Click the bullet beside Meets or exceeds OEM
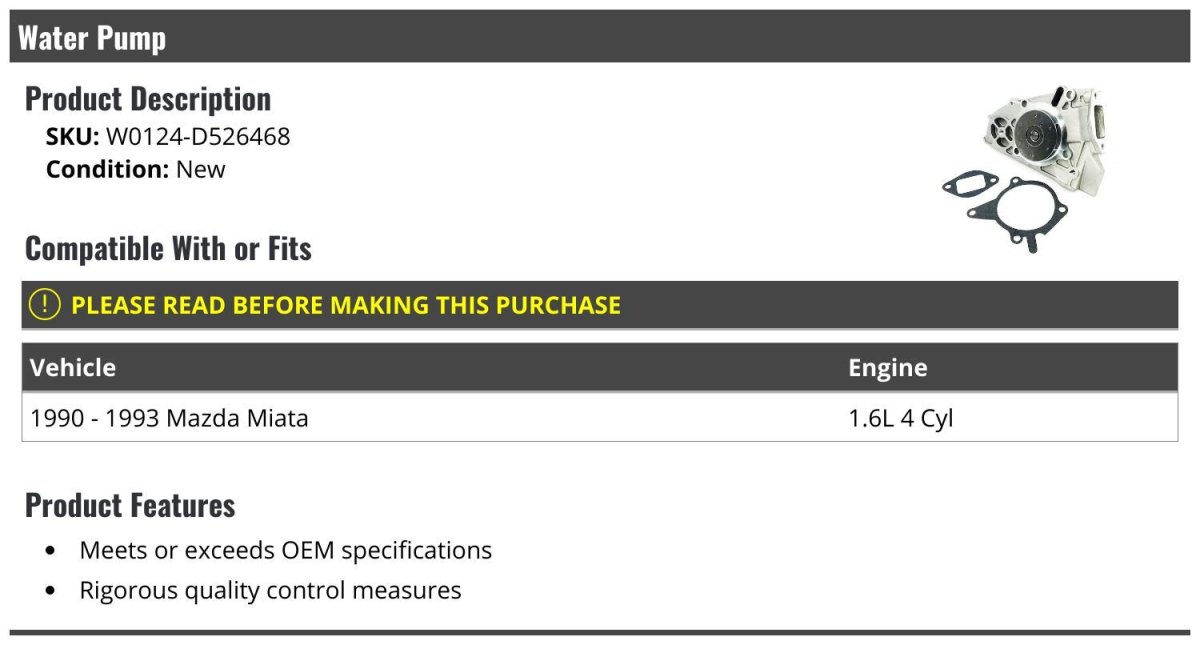Screen dimensions: 1200x645 coord(51,551)
